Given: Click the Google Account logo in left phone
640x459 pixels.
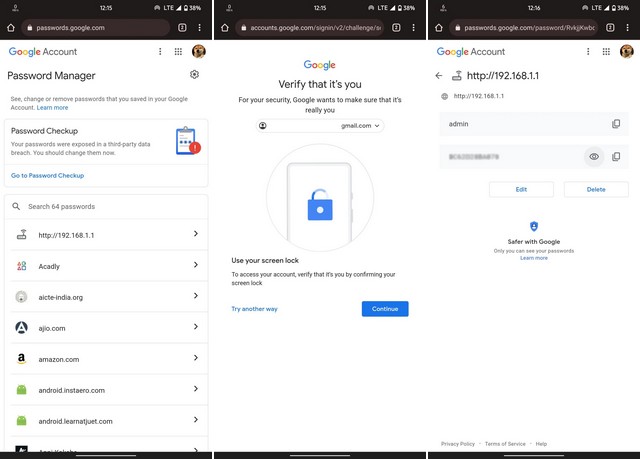Looking at the screenshot, I should click(x=43, y=51).
